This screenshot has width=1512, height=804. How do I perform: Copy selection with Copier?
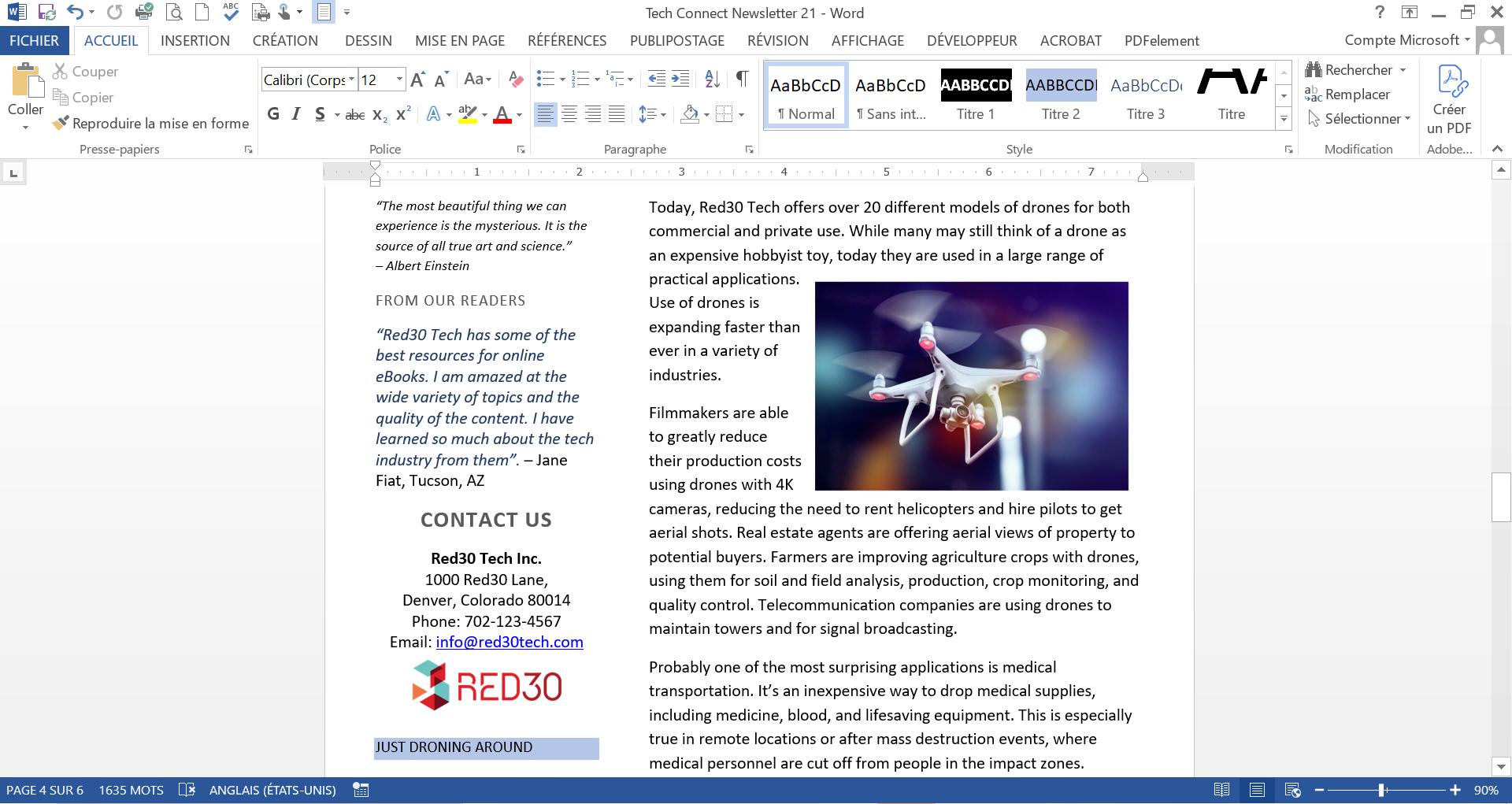(x=83, y=98)
